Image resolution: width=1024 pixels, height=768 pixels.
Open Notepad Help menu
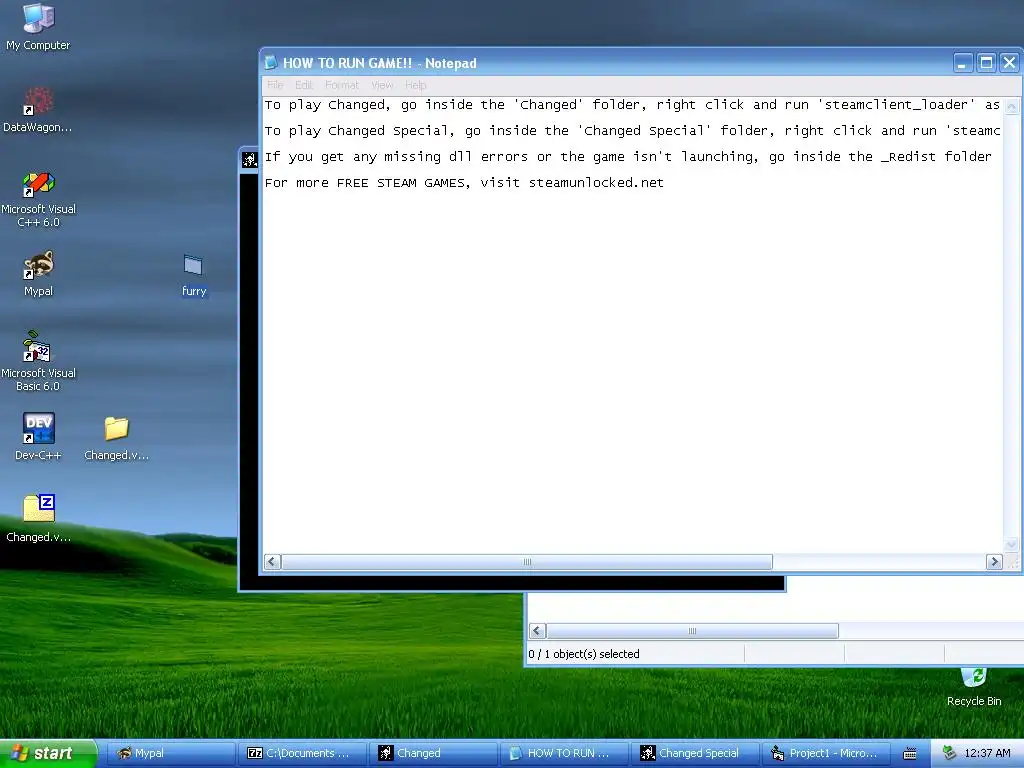pos(415,85)
